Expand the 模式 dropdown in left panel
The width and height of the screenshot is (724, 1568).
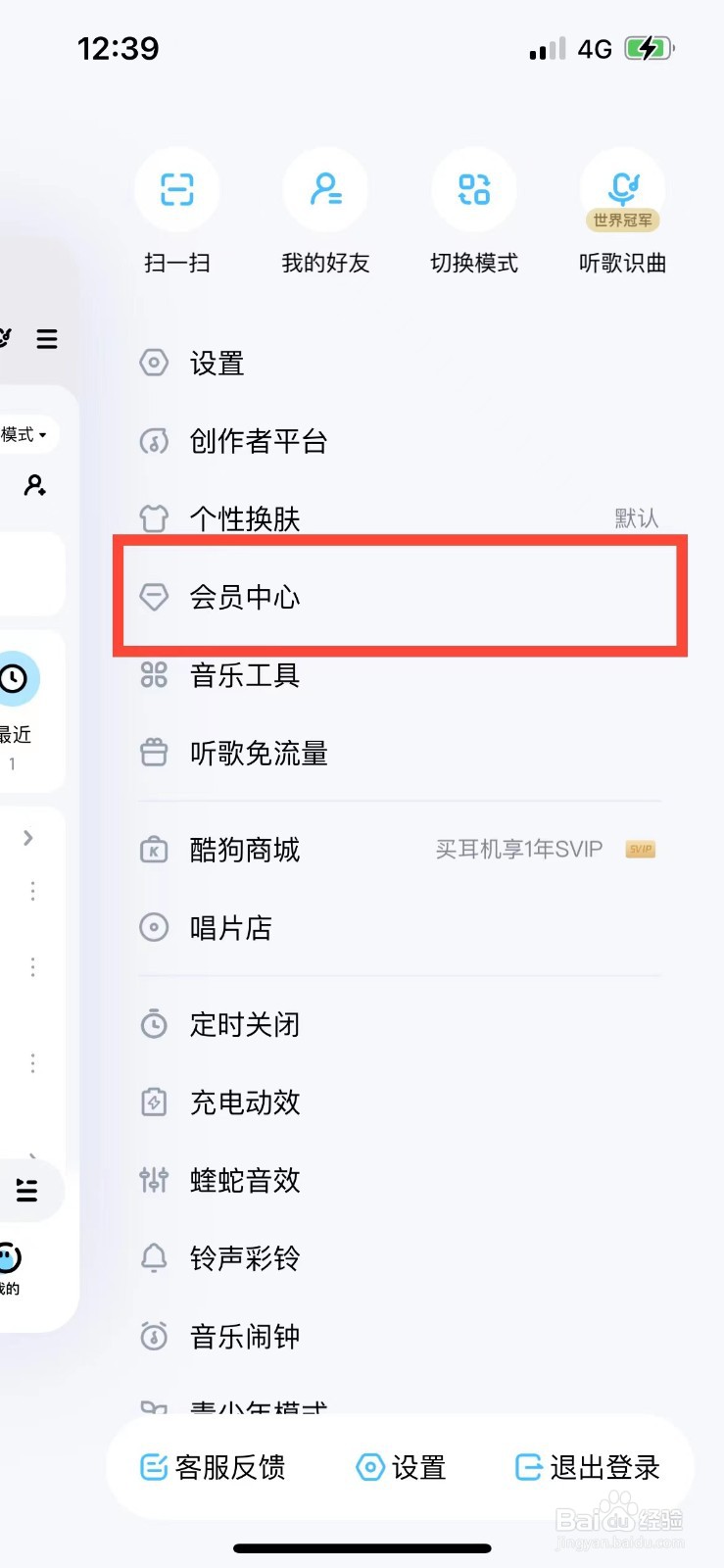tap(26, 434)
